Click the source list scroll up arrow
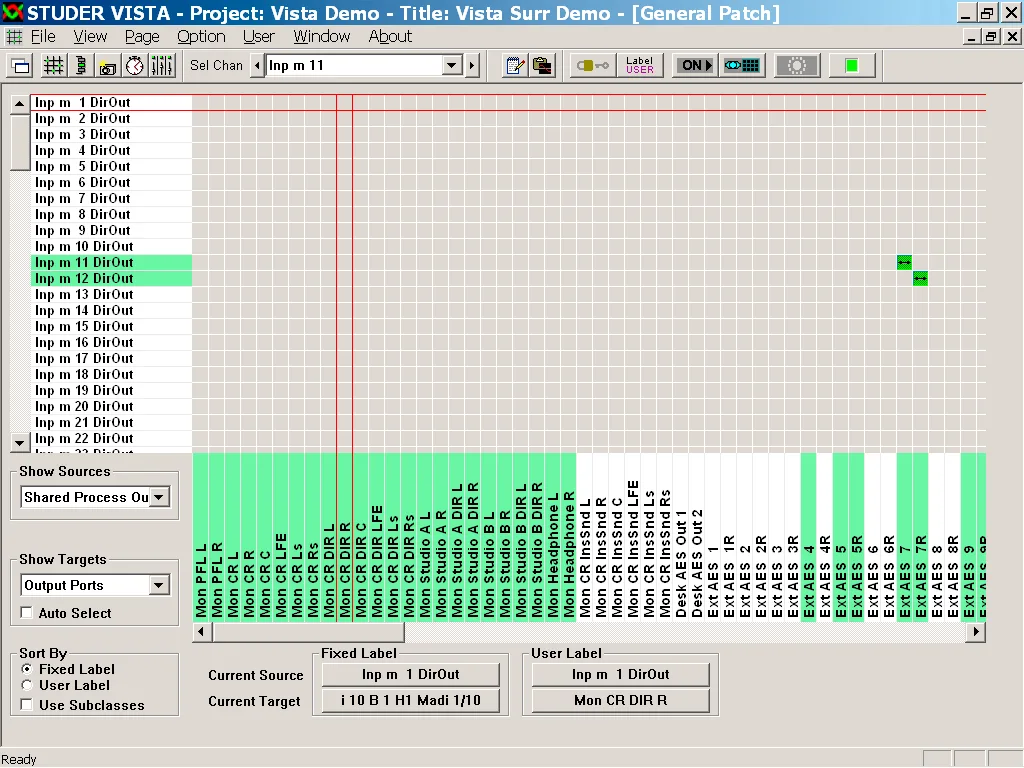Viewport: 1024px width, 768px height. 20,104
